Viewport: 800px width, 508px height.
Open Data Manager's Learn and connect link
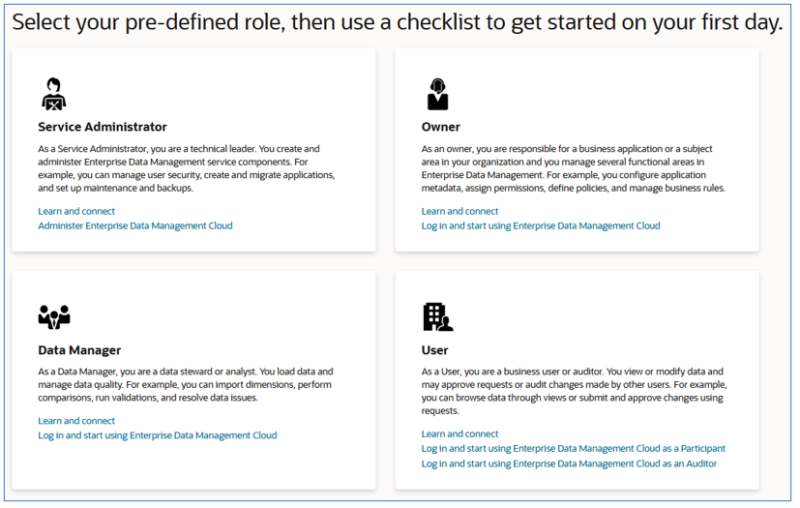coord(77,421)
